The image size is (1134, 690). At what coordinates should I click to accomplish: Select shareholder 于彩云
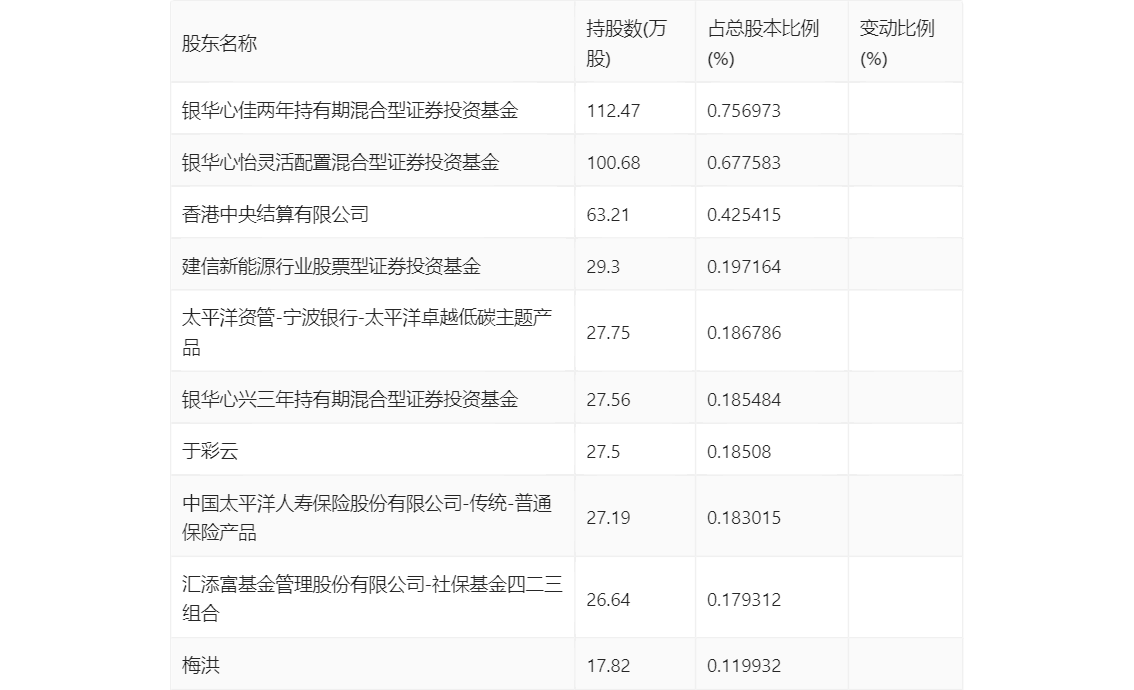pos(210,451)
